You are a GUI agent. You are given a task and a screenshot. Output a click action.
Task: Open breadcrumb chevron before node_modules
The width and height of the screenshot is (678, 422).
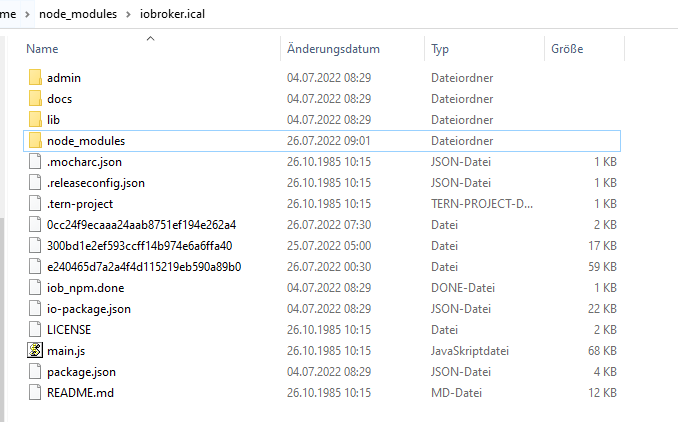click(31, 14)
